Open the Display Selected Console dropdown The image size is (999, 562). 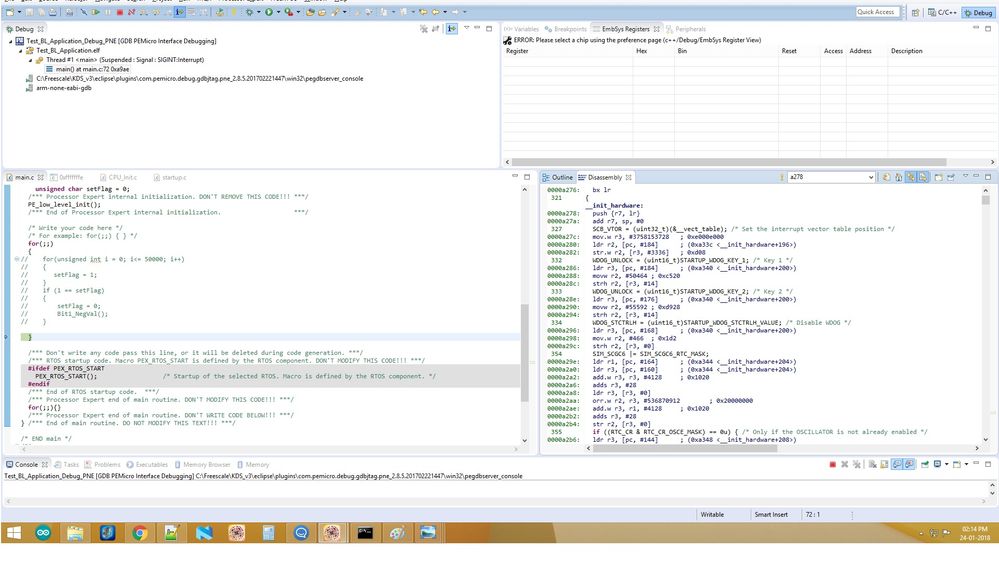pyautogui.click(x=947, y=465)
